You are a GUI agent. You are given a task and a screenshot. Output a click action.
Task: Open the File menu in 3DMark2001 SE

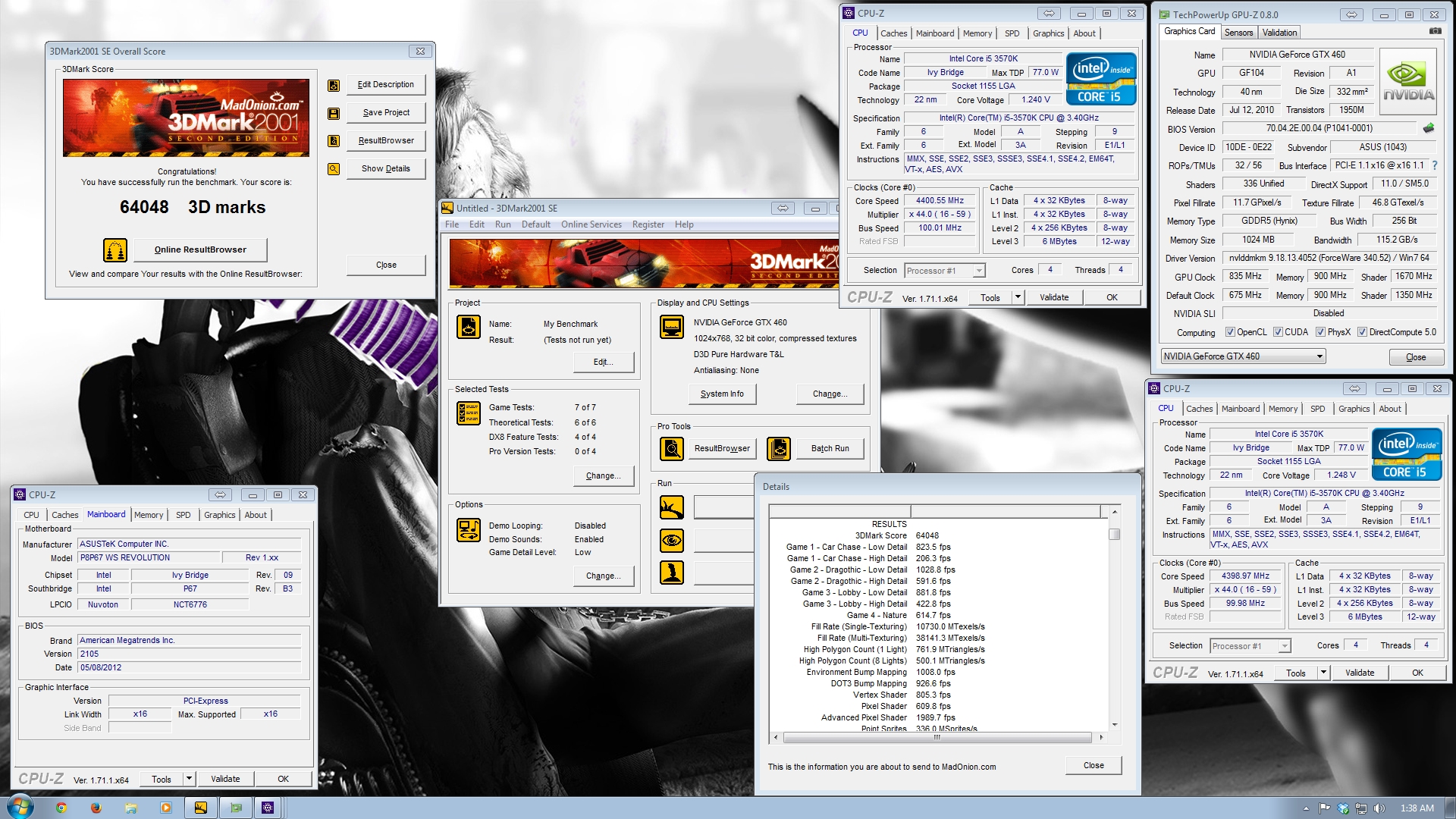click(x=452, y=224)
